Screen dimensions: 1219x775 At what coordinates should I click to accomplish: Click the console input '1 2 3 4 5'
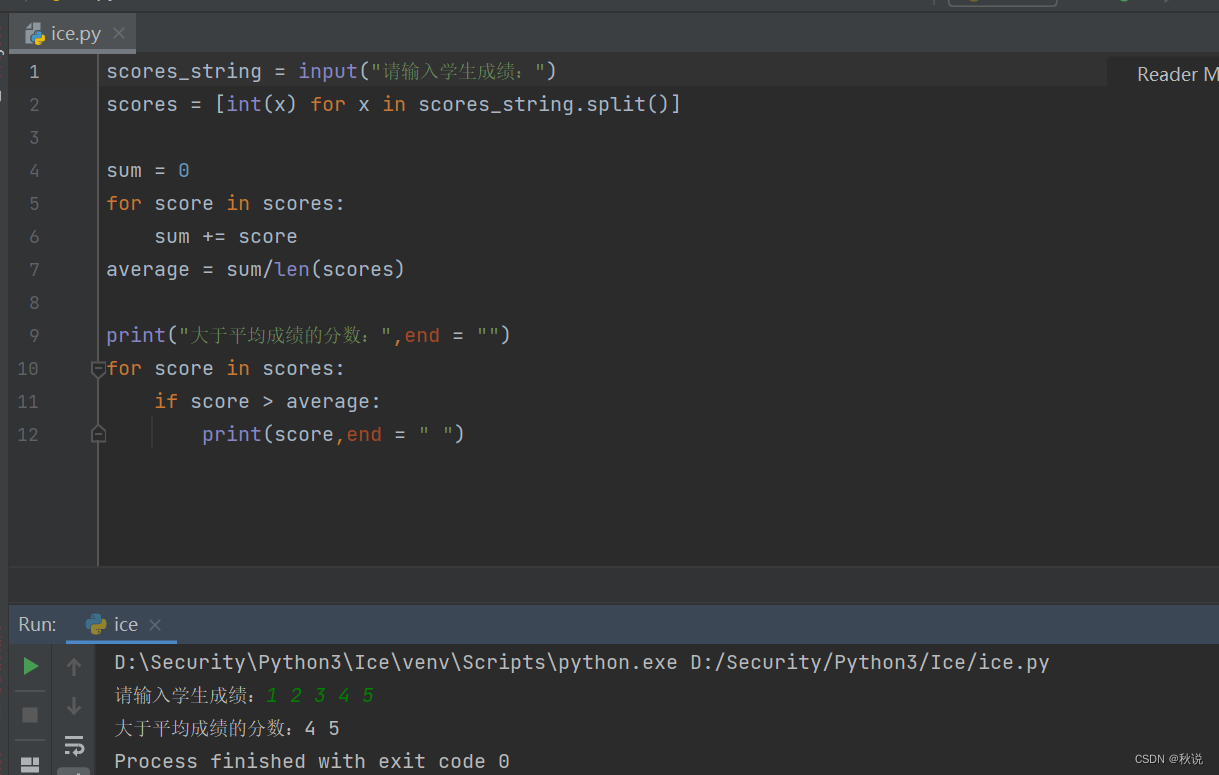click(320, 695)
